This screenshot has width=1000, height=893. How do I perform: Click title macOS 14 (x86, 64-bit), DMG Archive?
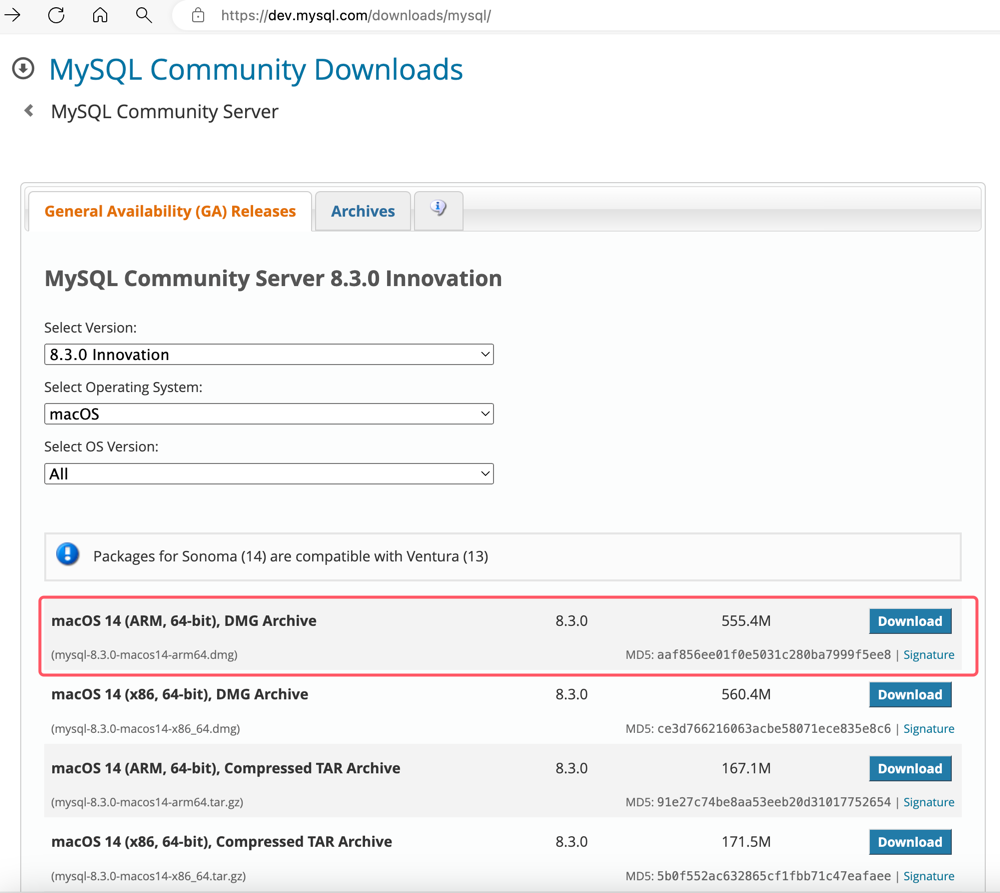pyautogui.click(x=180, y=694)
